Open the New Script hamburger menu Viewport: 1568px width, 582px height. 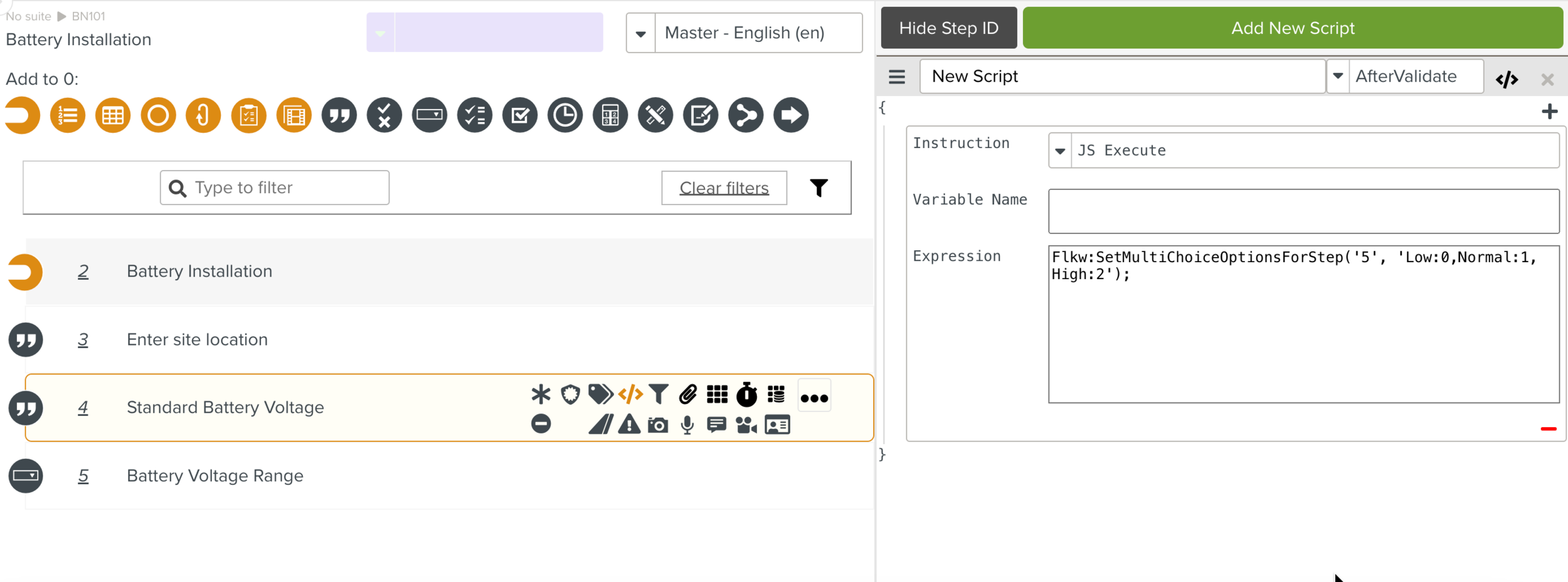coord(897,77)
